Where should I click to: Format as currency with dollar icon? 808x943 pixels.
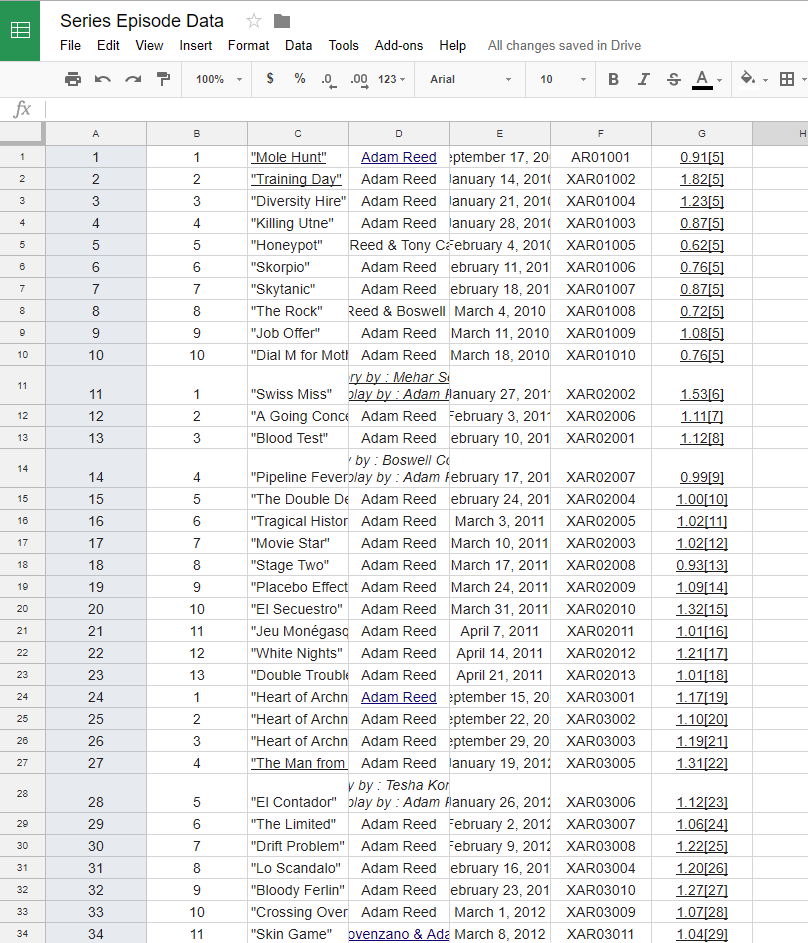pyautogui.click(x=270, y=79)
